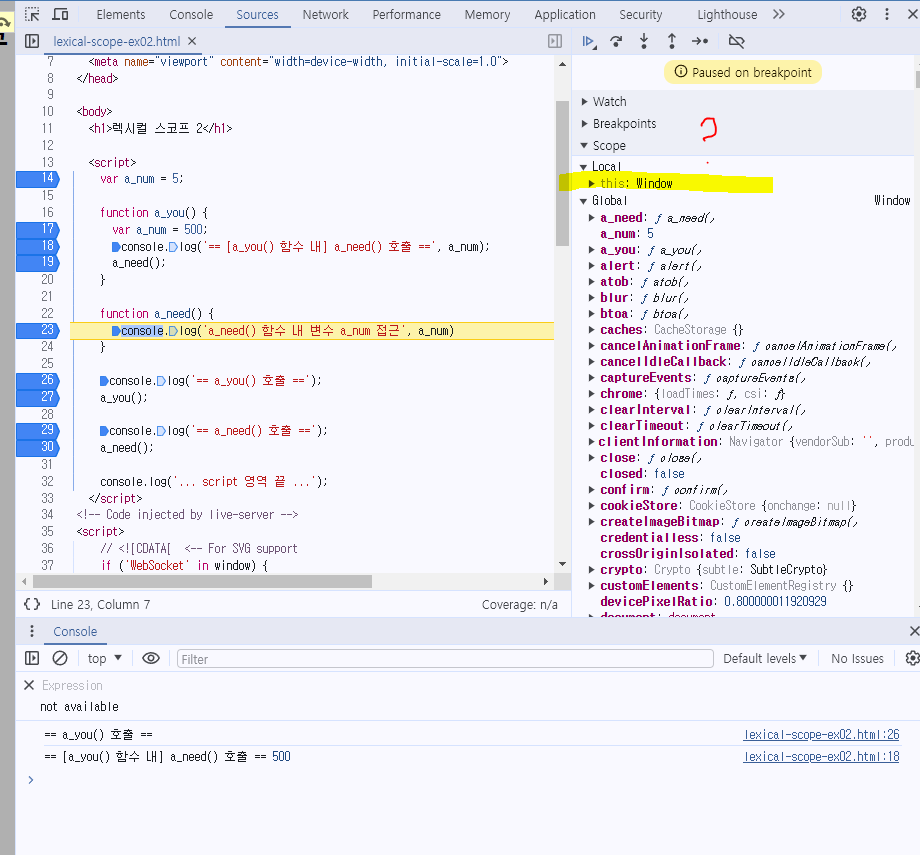Toggle the breakpoint on line 19
Image resolution: width=920 pixels, height=855 pixels.
point(38,262)
